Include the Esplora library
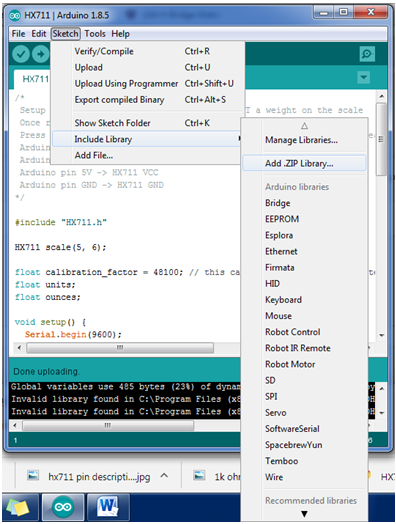Screen dimensions: 396x524 [304, 235]
